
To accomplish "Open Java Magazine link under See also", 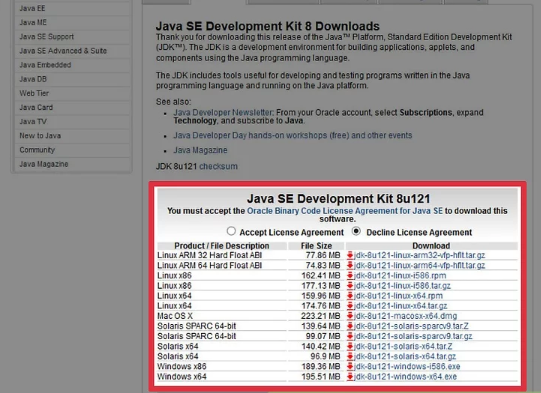I will (x=200, y=150).
